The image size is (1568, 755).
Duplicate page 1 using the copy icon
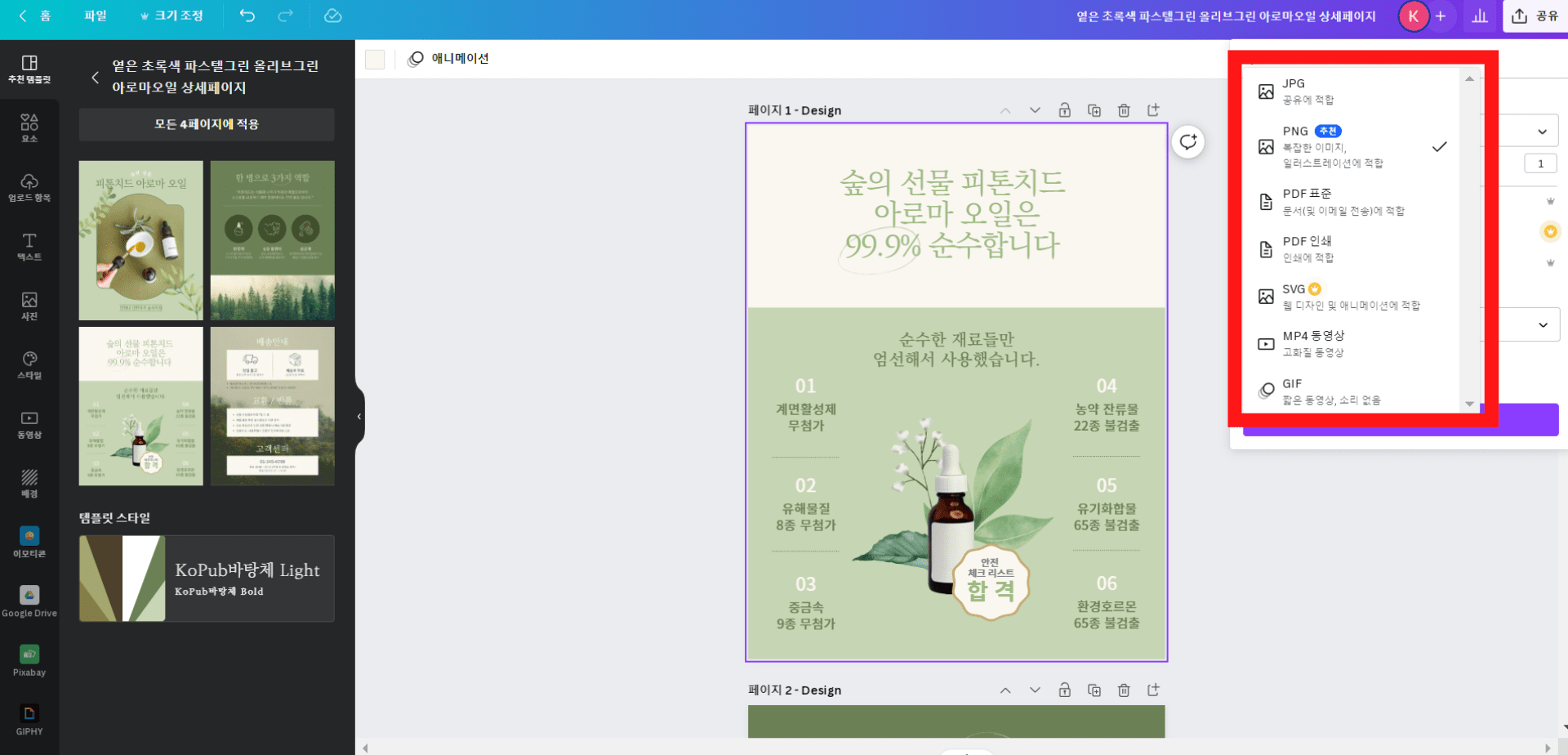pos(1094,110)
